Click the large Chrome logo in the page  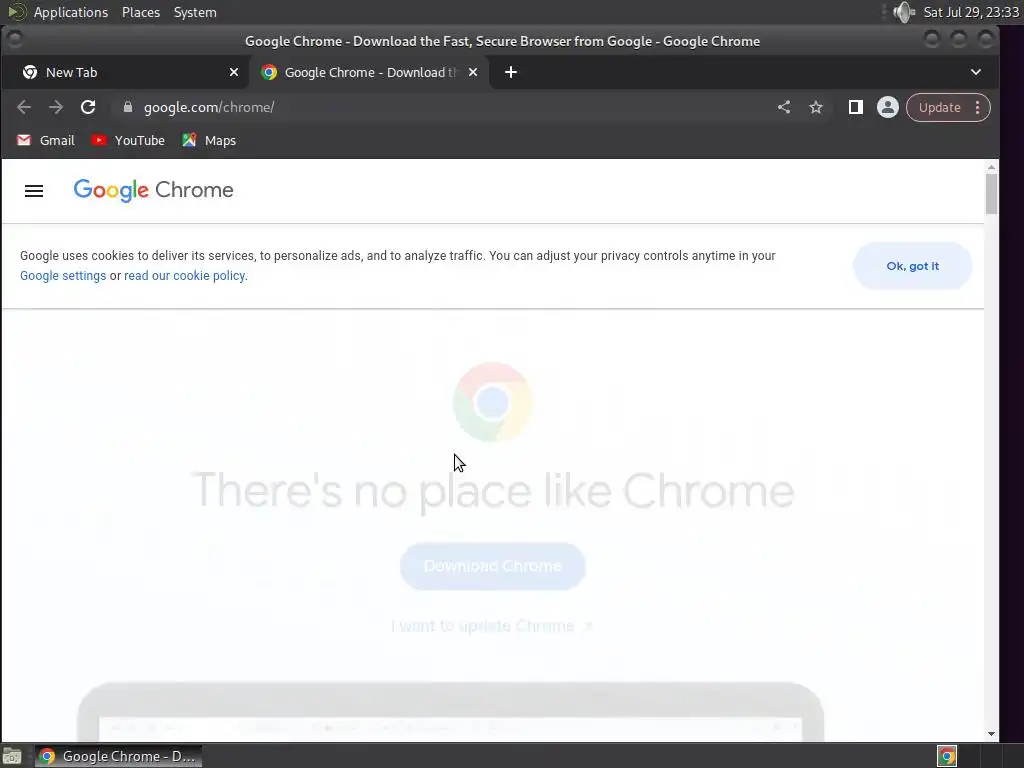coord(492,402)
